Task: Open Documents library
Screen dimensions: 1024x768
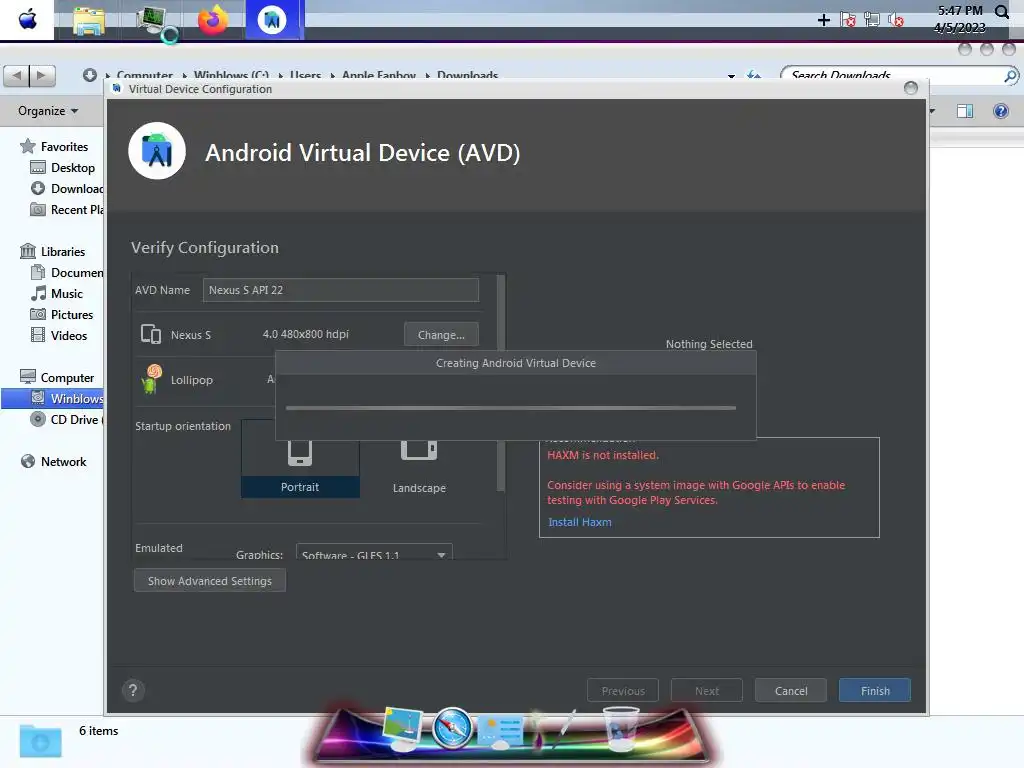Action: tap(67, 272)
